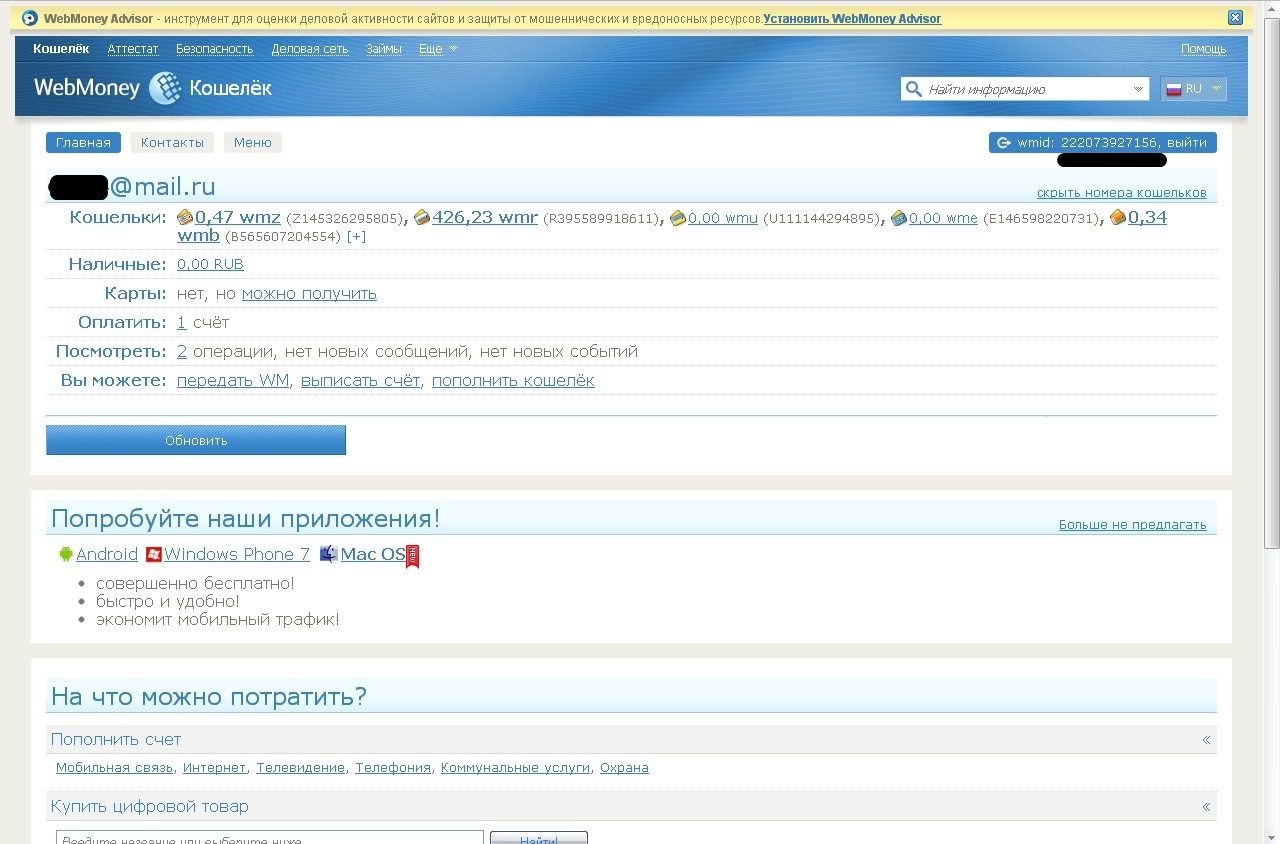Screen dimensions: 1280x844
Task: Open the Android app link
Action: (x=107, y=554)
